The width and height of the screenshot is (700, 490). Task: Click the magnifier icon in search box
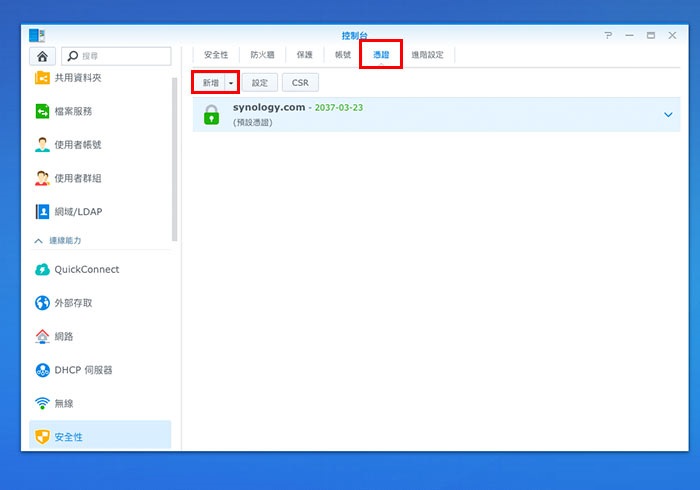pos(72,56)
